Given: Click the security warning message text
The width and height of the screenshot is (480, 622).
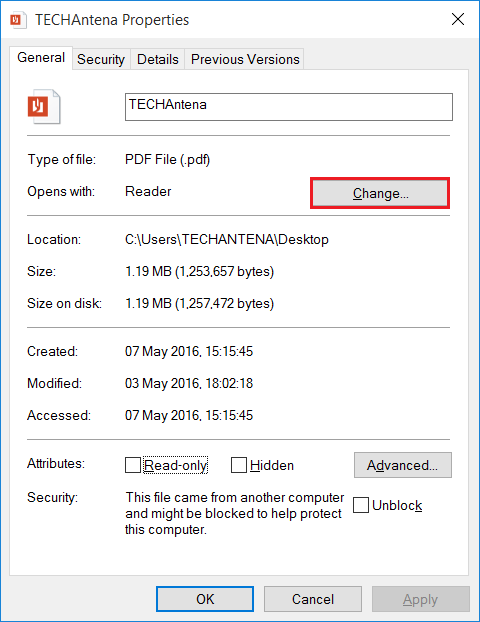Looking at the screenshot, I should 234,513.
